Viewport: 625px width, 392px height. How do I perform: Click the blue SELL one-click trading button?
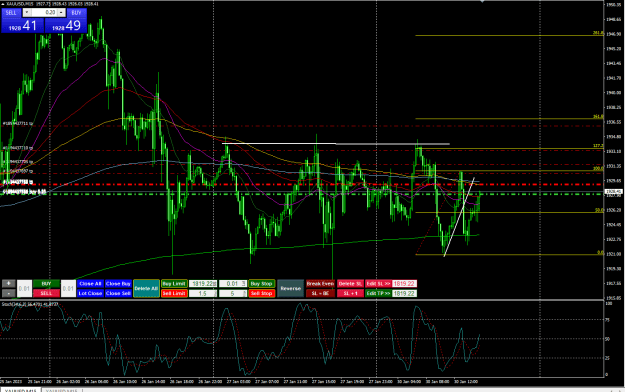pyautogui.click(x=11, y=13)
